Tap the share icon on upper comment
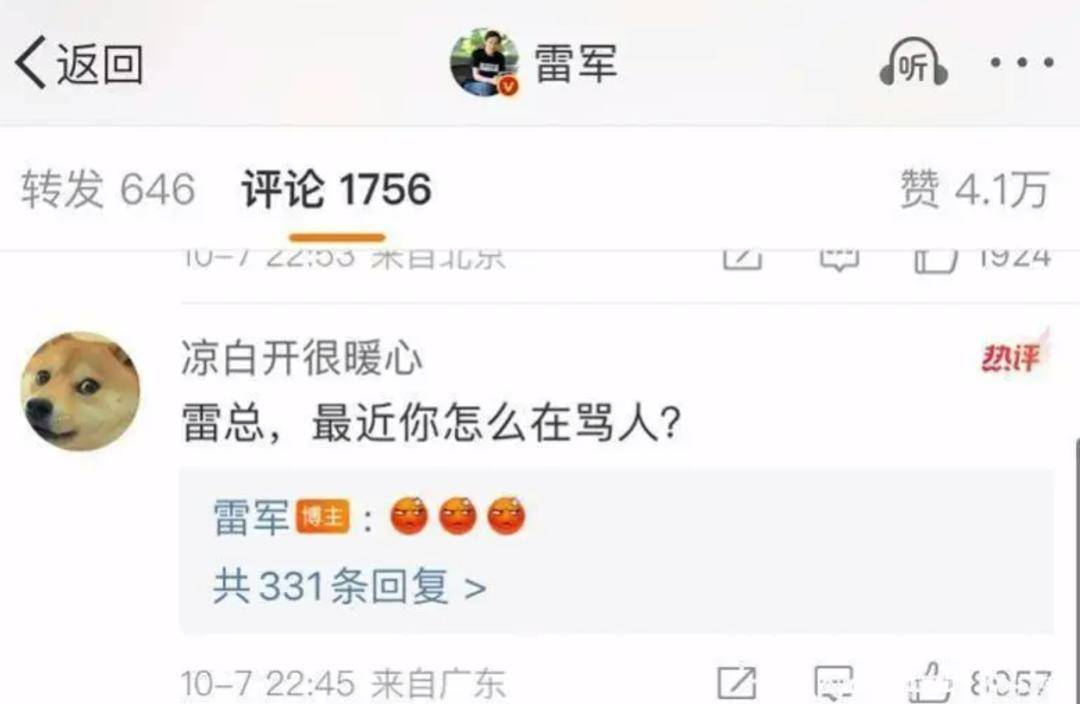The image size is (1080, 704). coord(742,258)
